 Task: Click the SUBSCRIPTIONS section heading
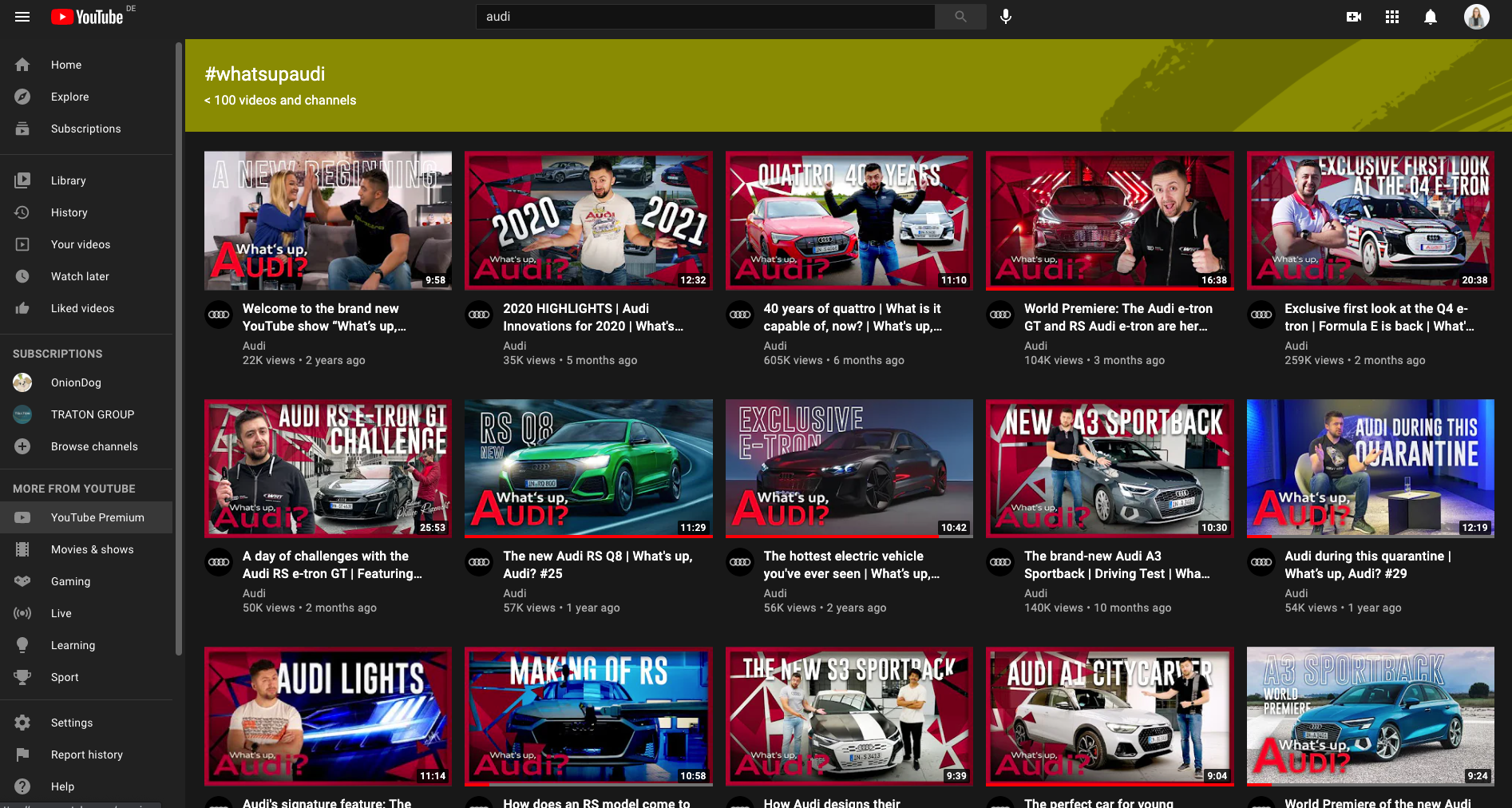click(x=57, y=354)
